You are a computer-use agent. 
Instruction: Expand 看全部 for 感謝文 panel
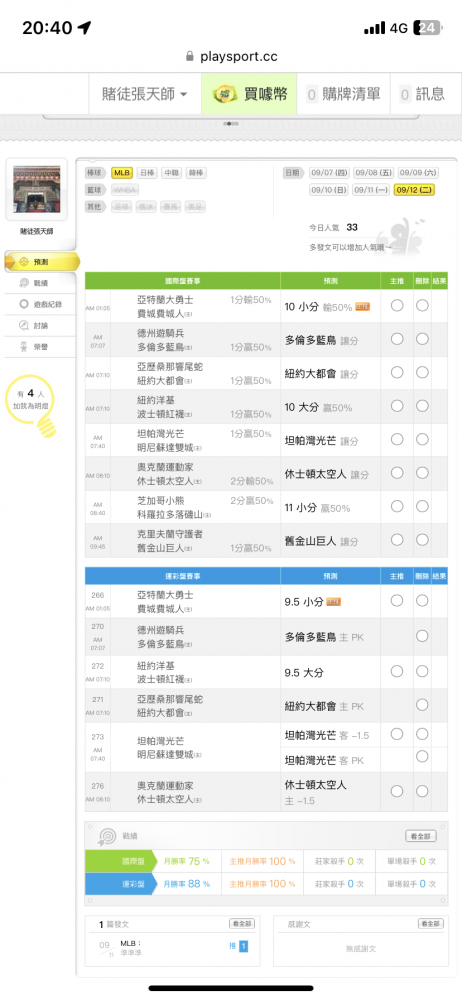pyautogui.click(x=431, y=923)
